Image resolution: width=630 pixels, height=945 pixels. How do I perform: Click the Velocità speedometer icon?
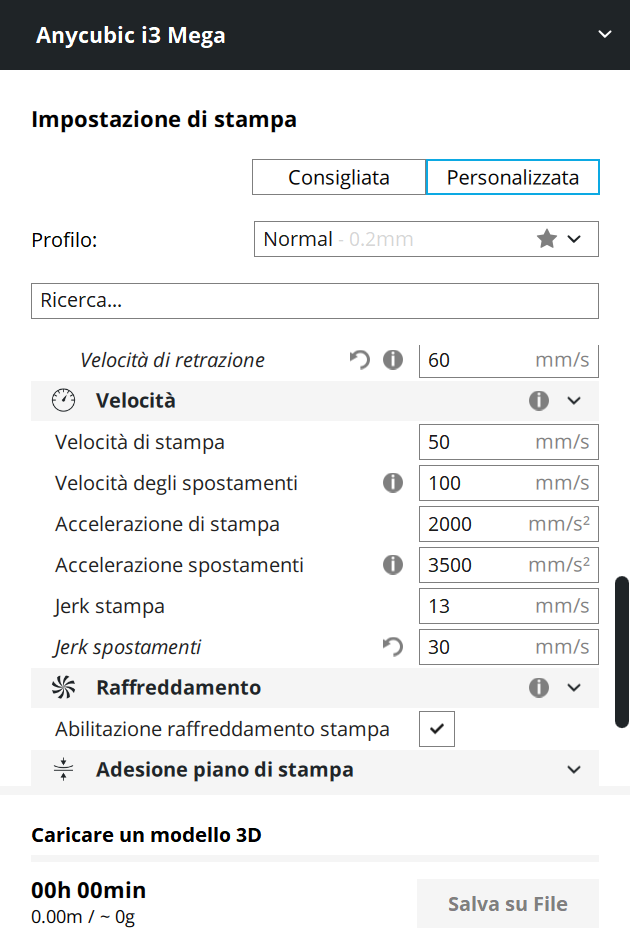63,401
